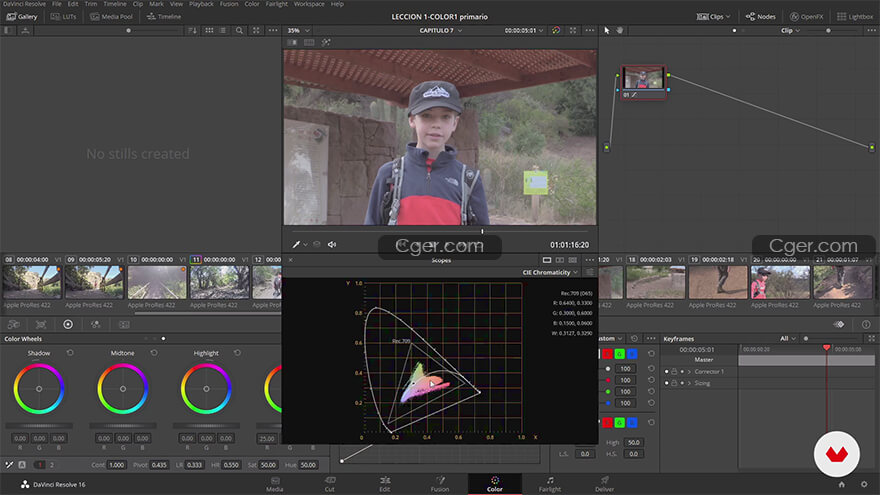The width and height of the screenshot is (880, 495).
Task: Open the Nodes editor panel
Action: click(760, 17)
